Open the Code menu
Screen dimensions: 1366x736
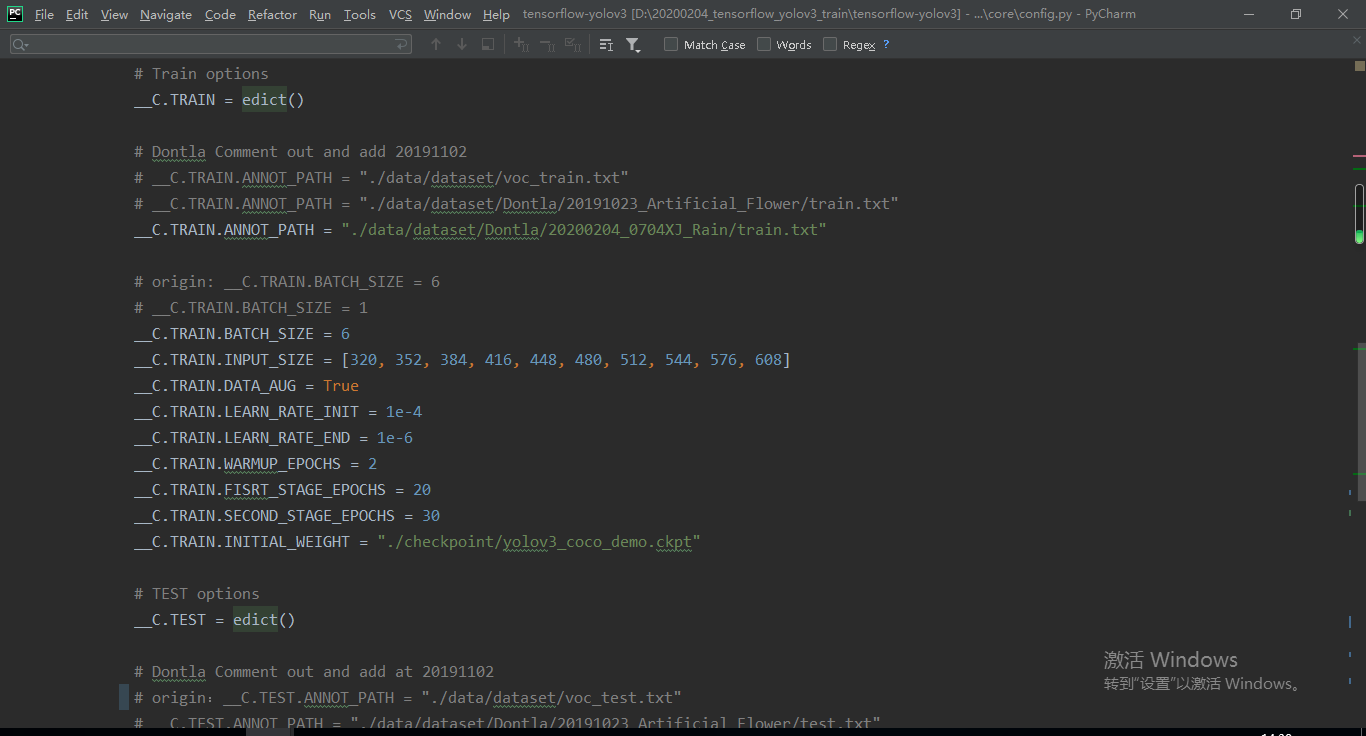click(x=220, y=14)
